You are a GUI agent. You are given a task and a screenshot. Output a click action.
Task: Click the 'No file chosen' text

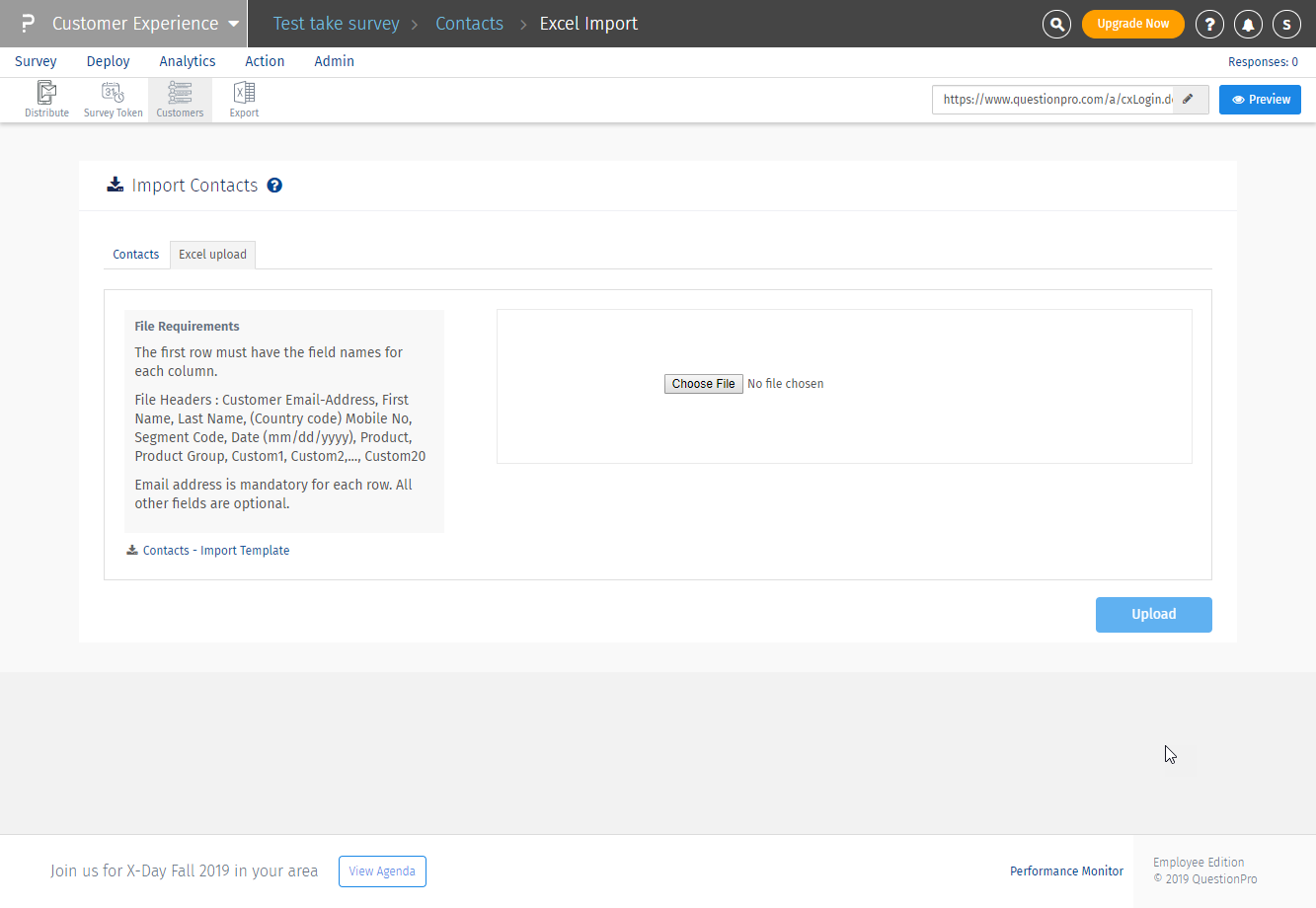coord(785,384)
